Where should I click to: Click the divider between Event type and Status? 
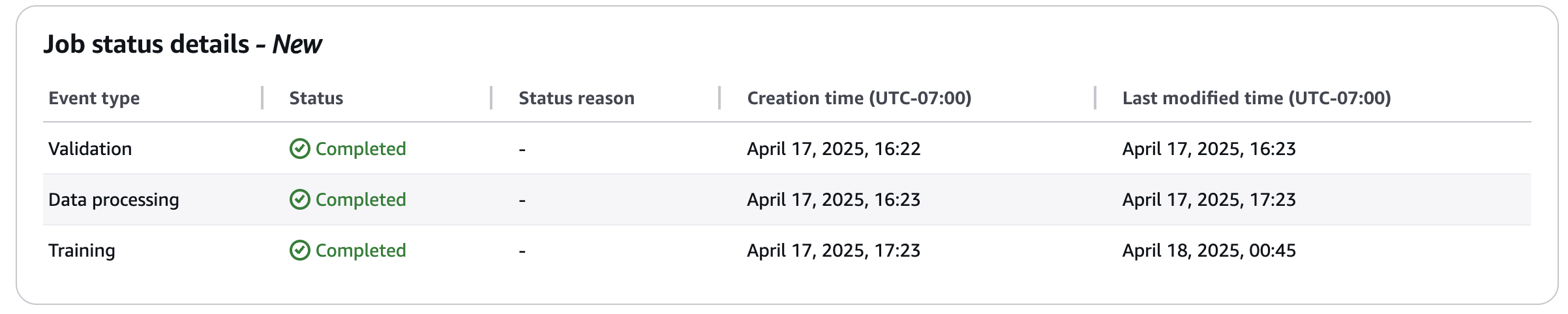pyautogui.click(x=262, y=98)
